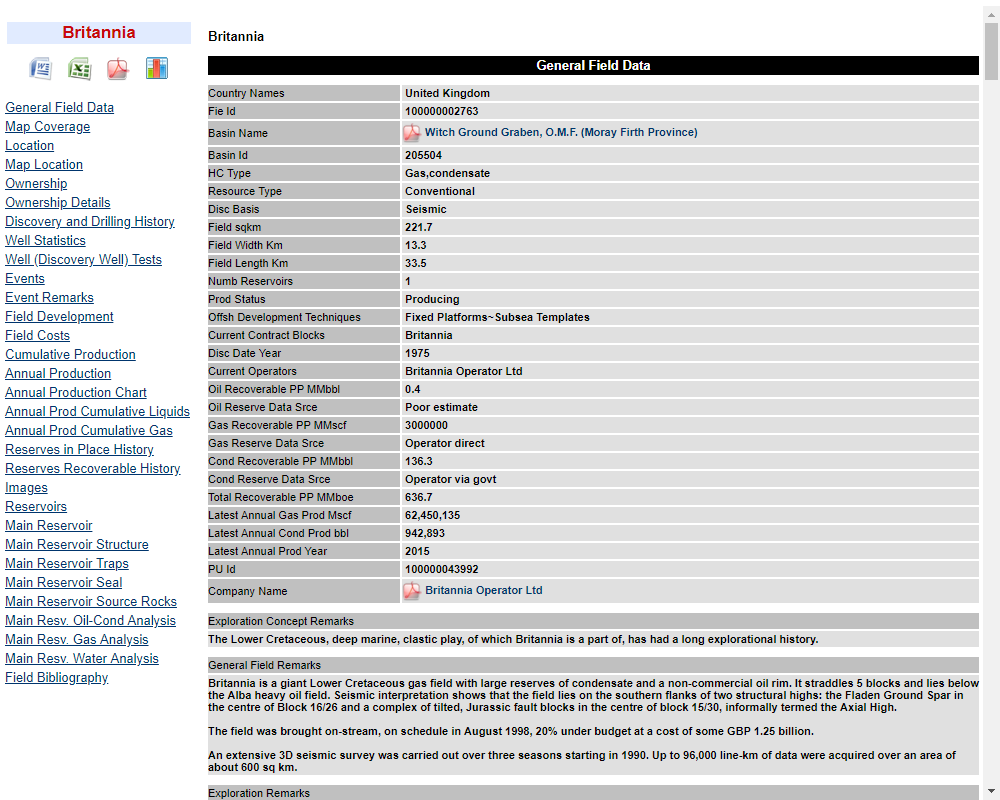The height and width of the screenshot is (800, 1000).
Task: Go to Field Bibliography section
Action: click(57, 678)
